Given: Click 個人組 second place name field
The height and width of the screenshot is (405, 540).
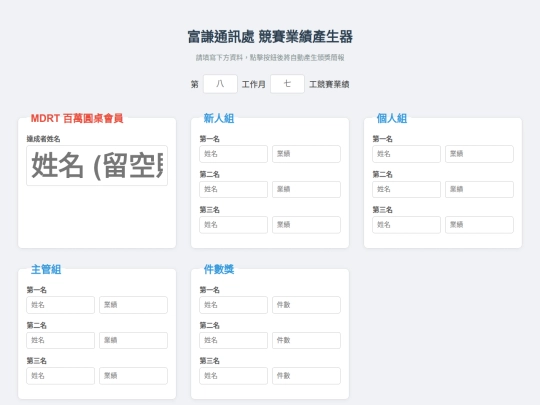Looking at the screenshot, I should [x=406, y=189].
